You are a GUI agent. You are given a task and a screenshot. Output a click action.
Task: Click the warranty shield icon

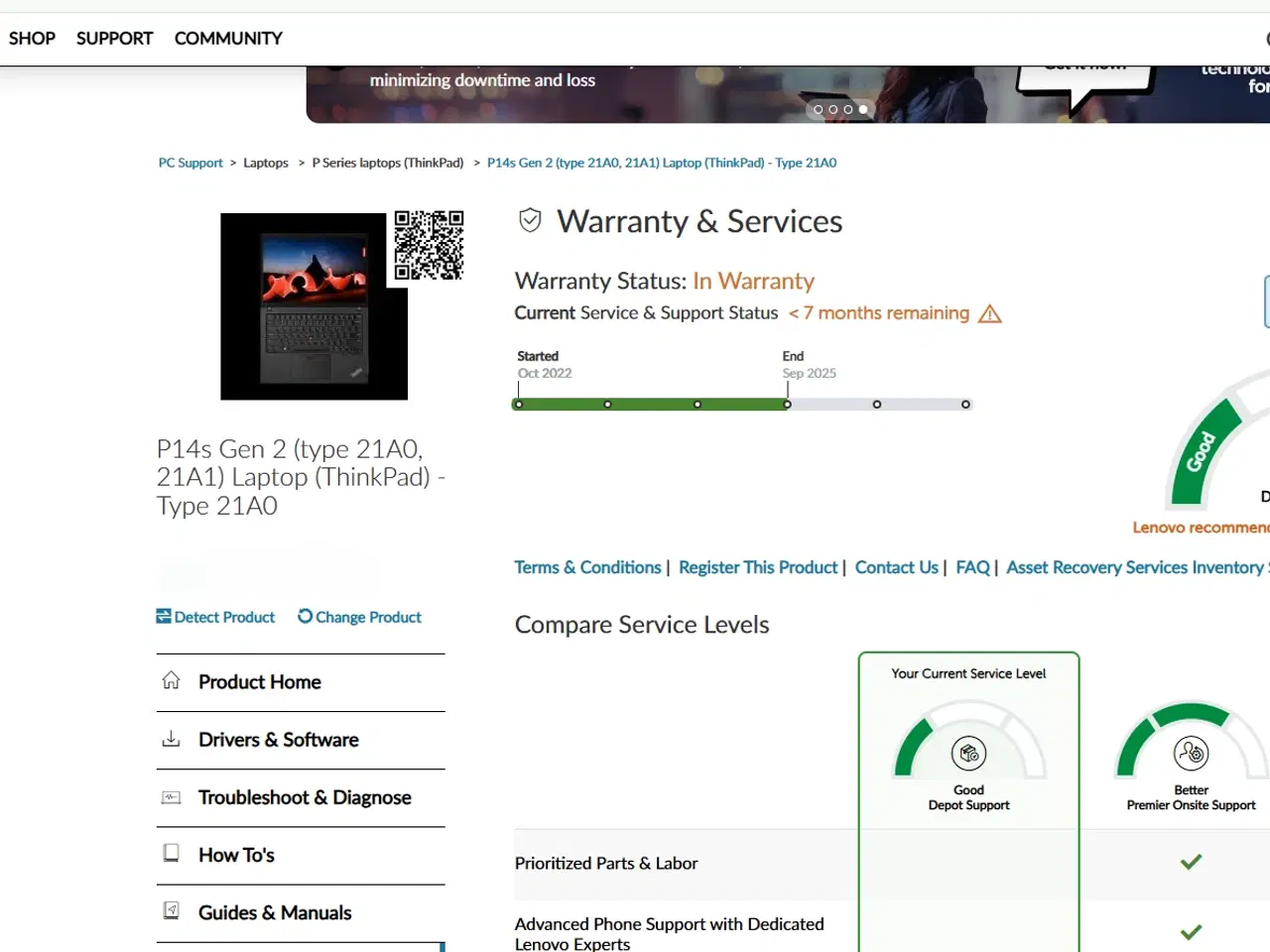(x=531, y=220)
